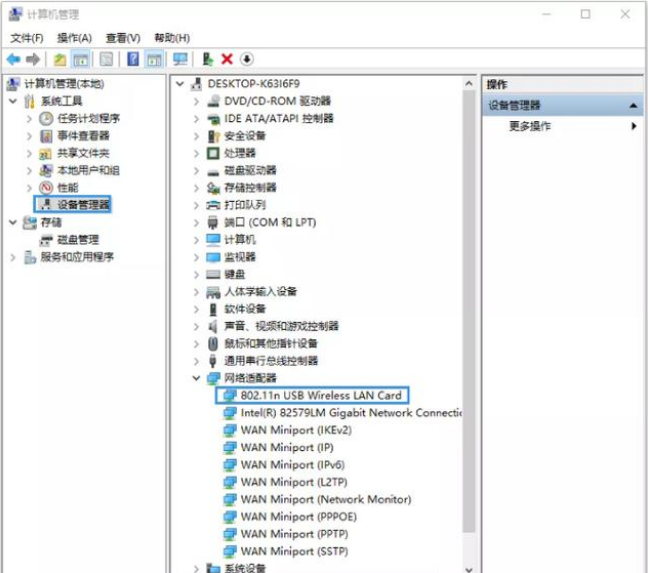The height and width of the screenshot is (573, 648).
Task: Click the 人体学输入设备 icon
Action: tap(213, 292)
